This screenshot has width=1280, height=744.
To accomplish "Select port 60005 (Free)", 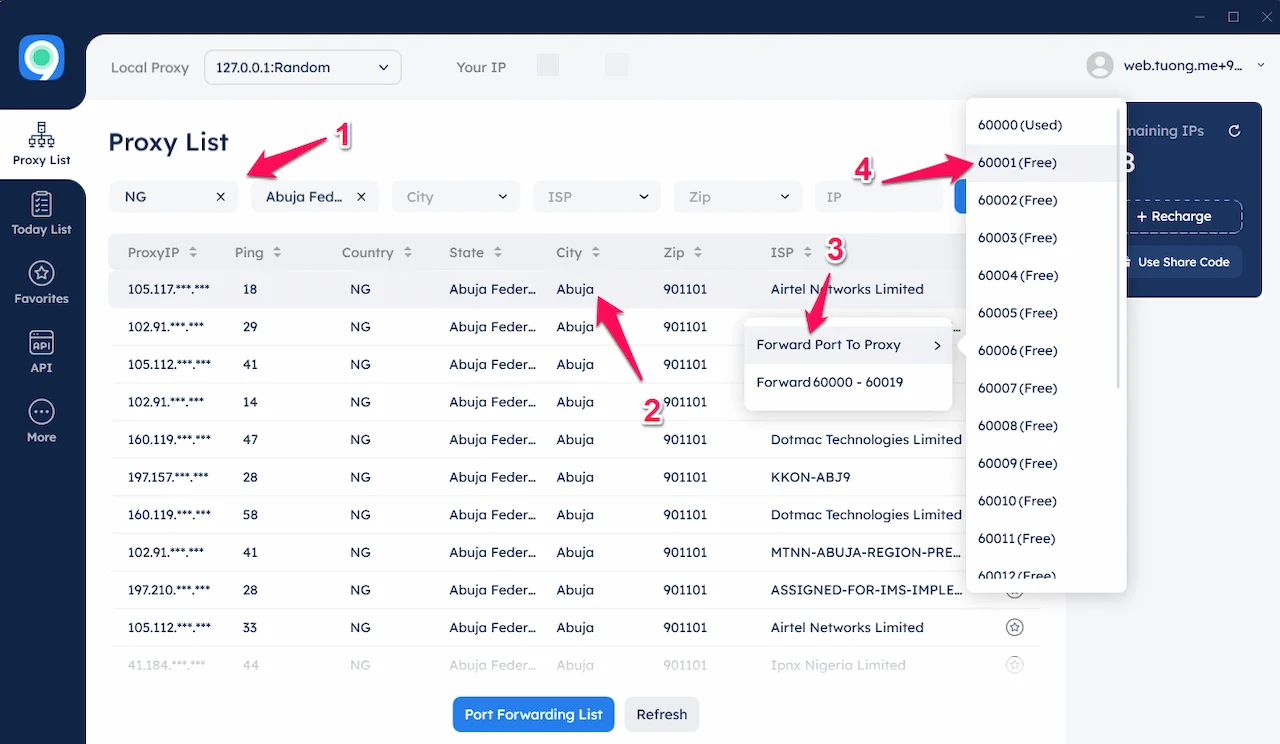I will tap(1039, 313).
